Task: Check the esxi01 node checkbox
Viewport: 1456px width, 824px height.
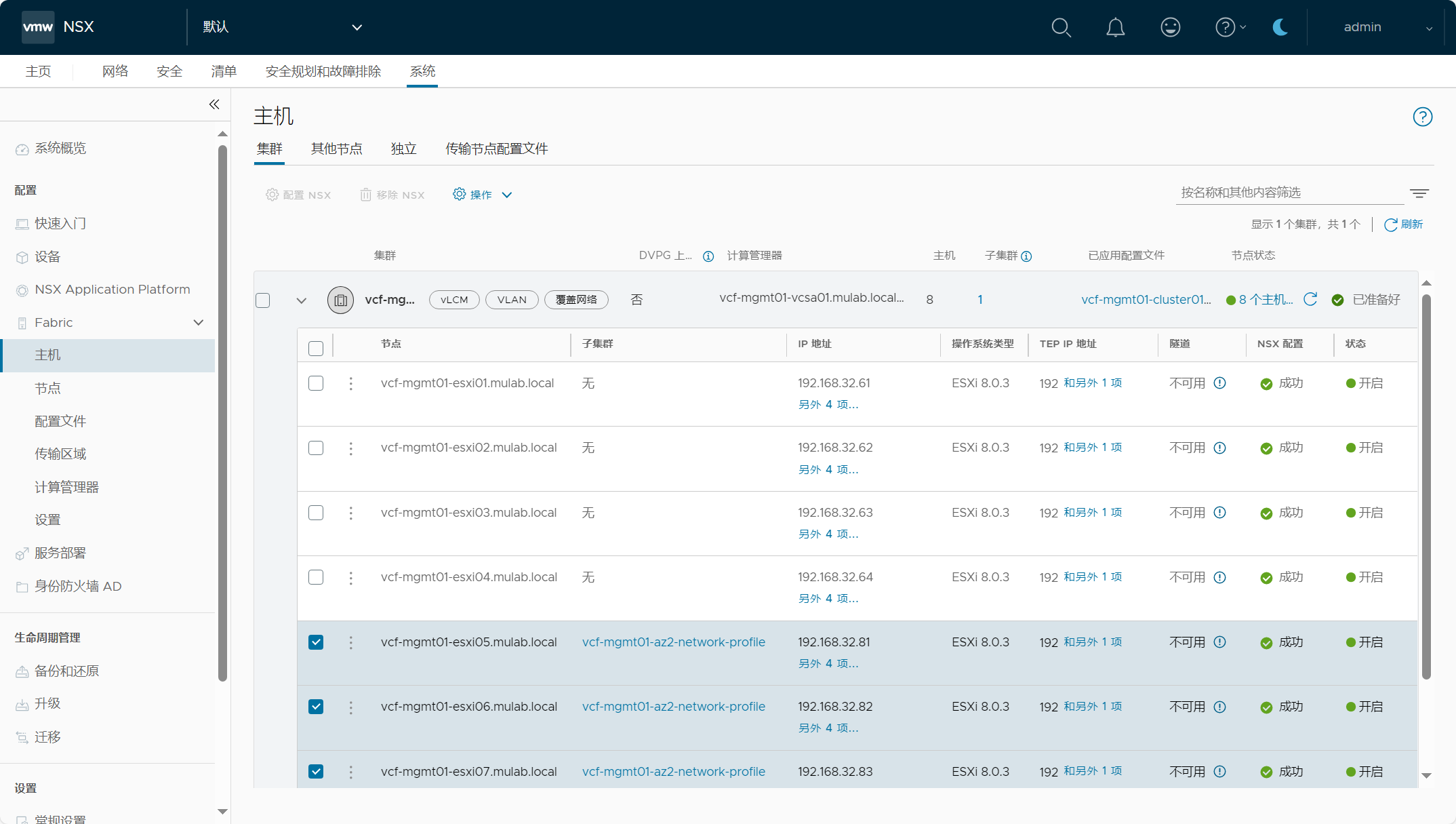Action: point(316,383)
